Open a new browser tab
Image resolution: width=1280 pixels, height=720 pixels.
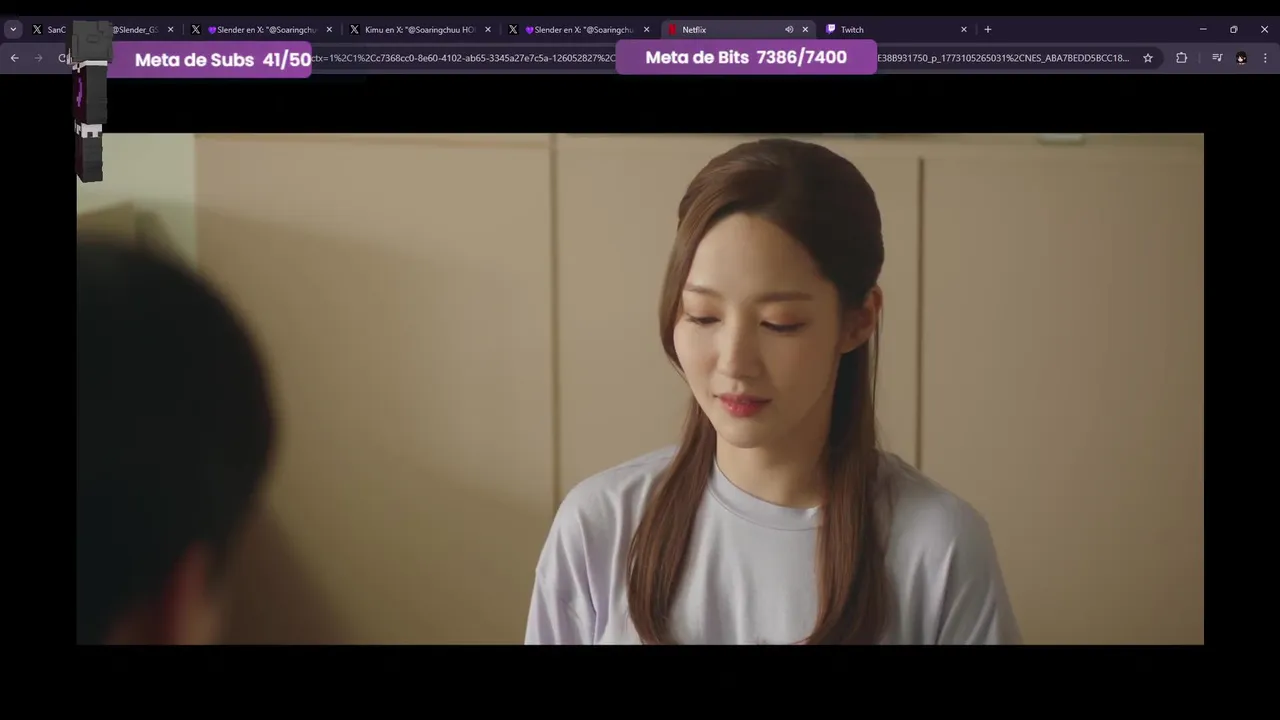click(x=988, y=30)
